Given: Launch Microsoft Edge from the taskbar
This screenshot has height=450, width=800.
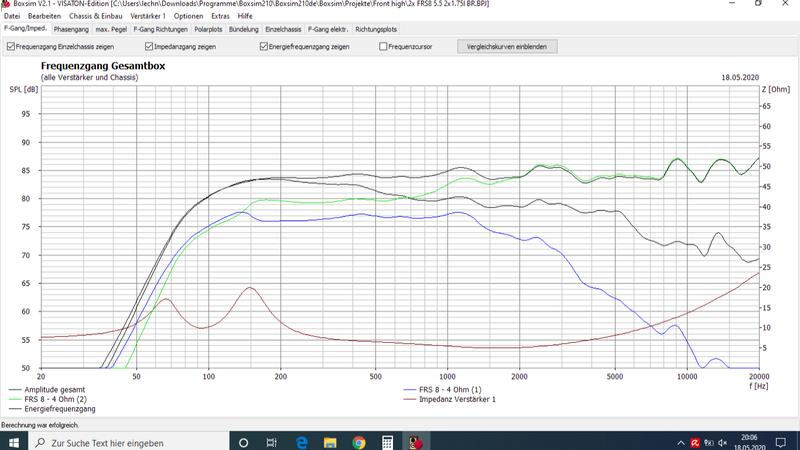Looking at the screenshot, I should tap(301, 441).
